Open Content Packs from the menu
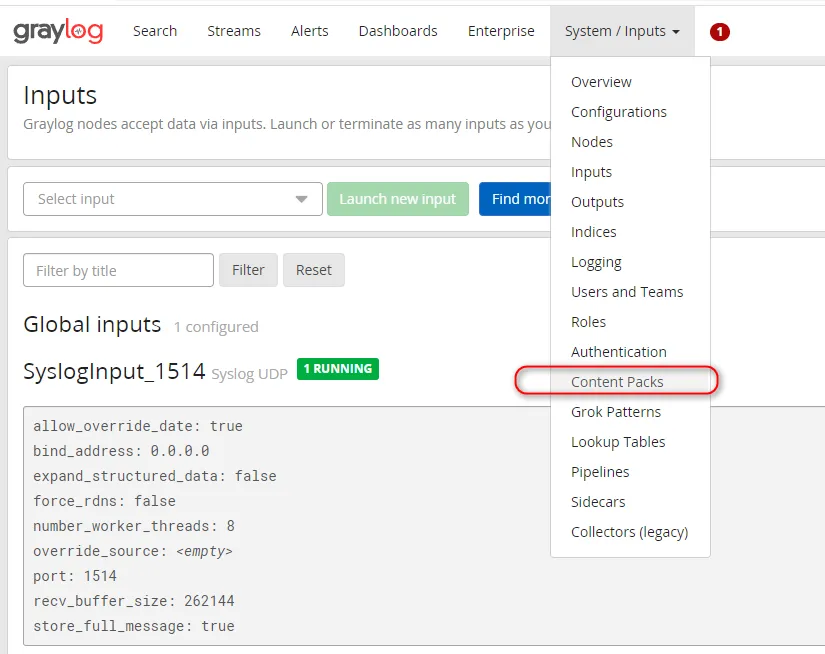This screenshot has width=825, height=654. coord(617,382)
